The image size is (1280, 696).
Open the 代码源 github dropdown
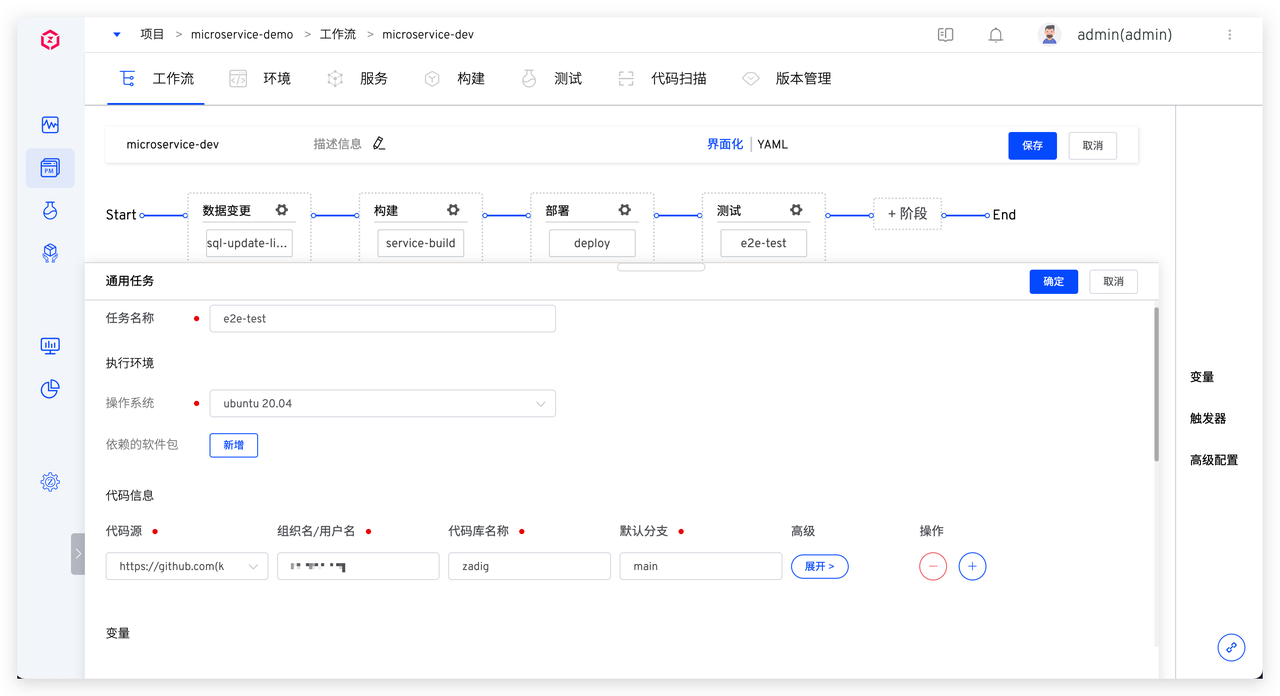[187, 566]
